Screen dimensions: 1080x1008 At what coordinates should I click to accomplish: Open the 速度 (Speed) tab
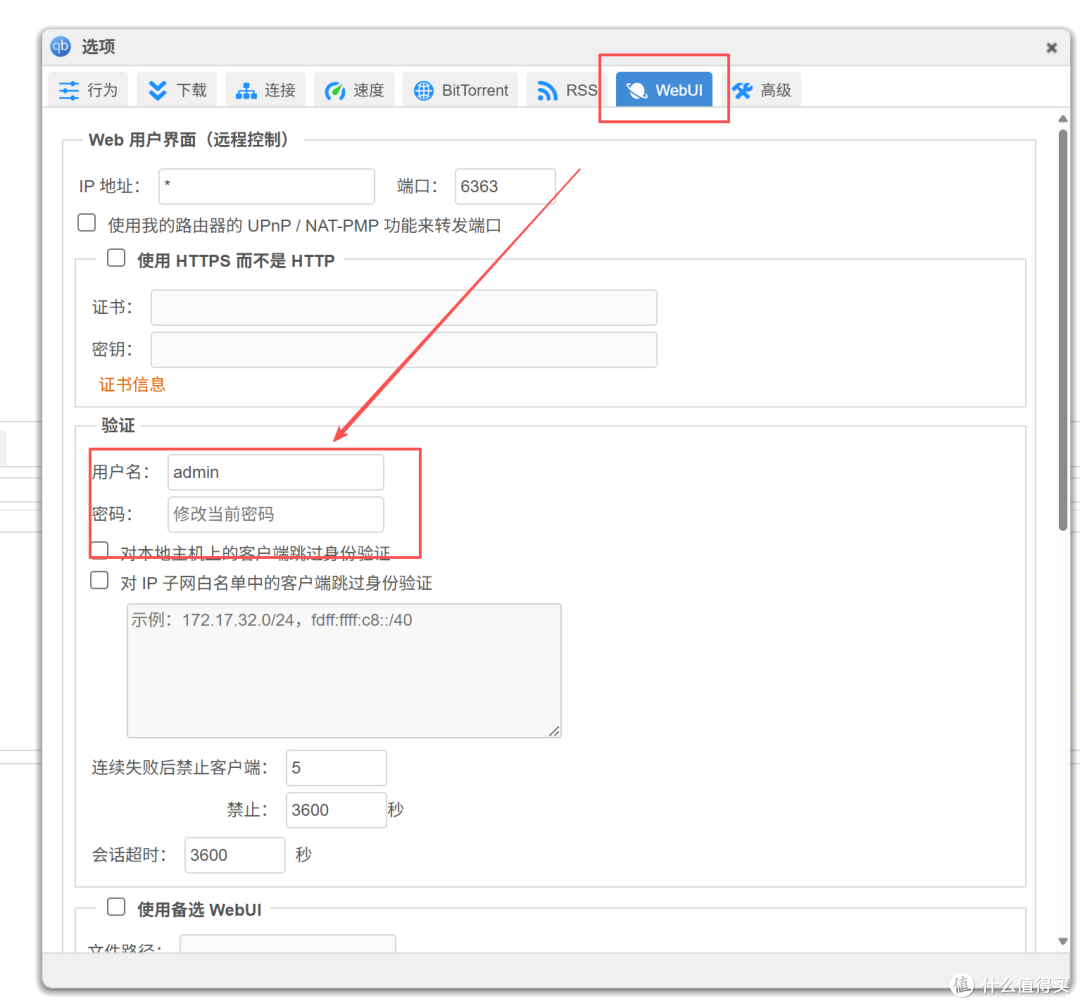pyautogui.click(x=354, y=90)
